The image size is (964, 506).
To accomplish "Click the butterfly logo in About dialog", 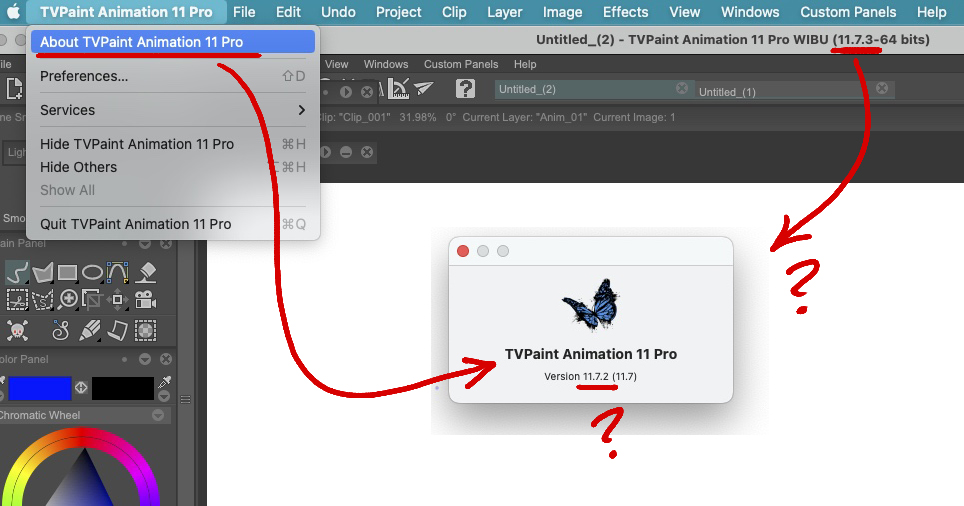I will 591,304.
